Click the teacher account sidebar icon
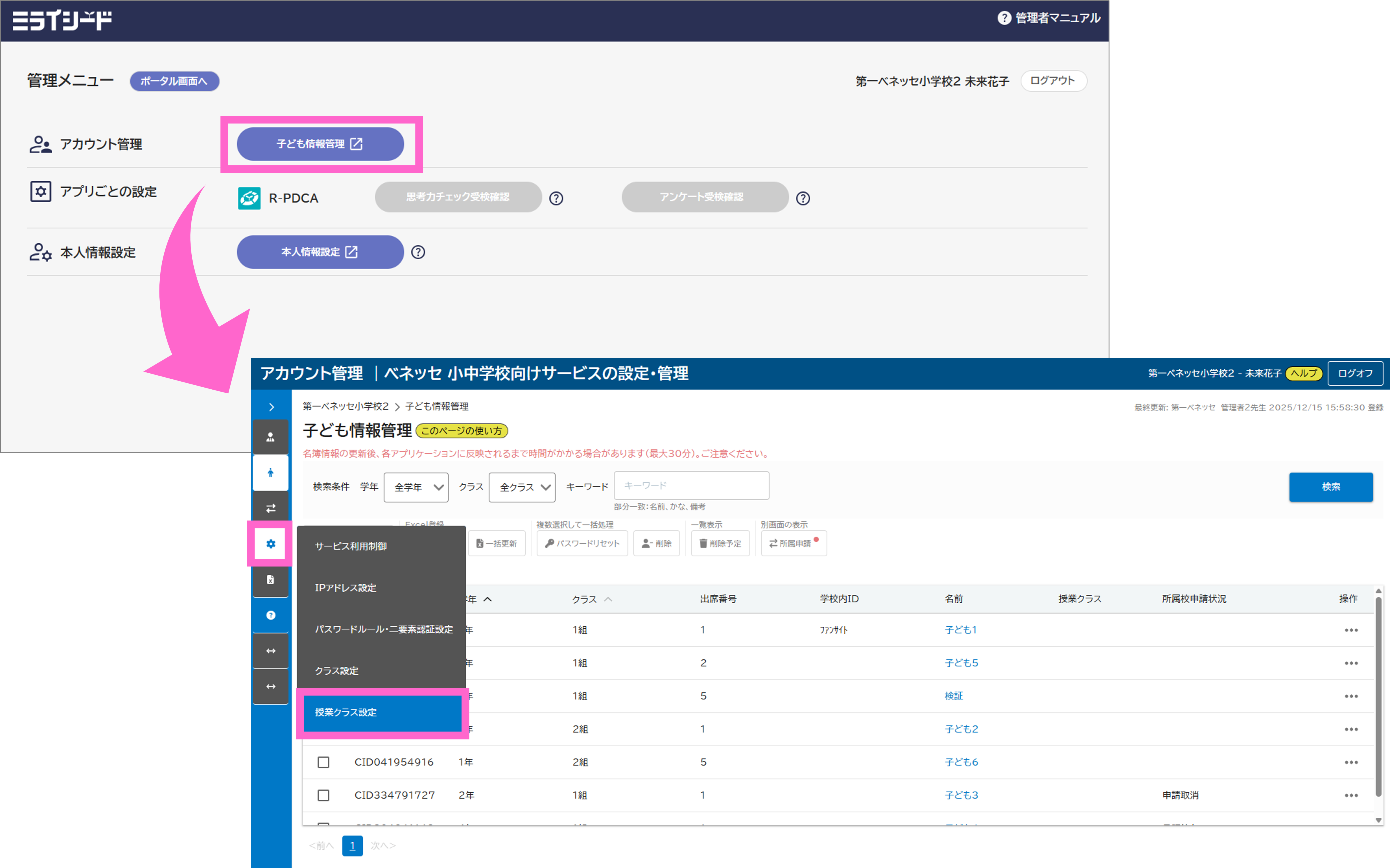 (270, 438)
